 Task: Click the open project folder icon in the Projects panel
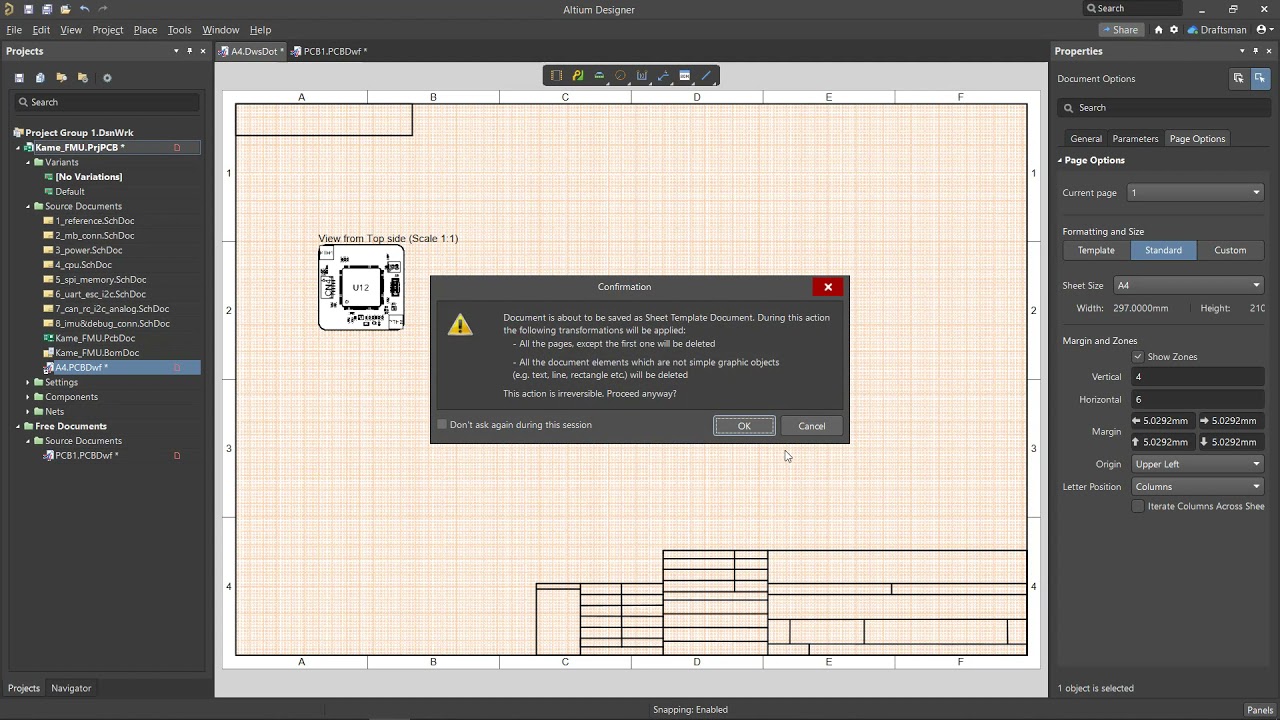61,78
